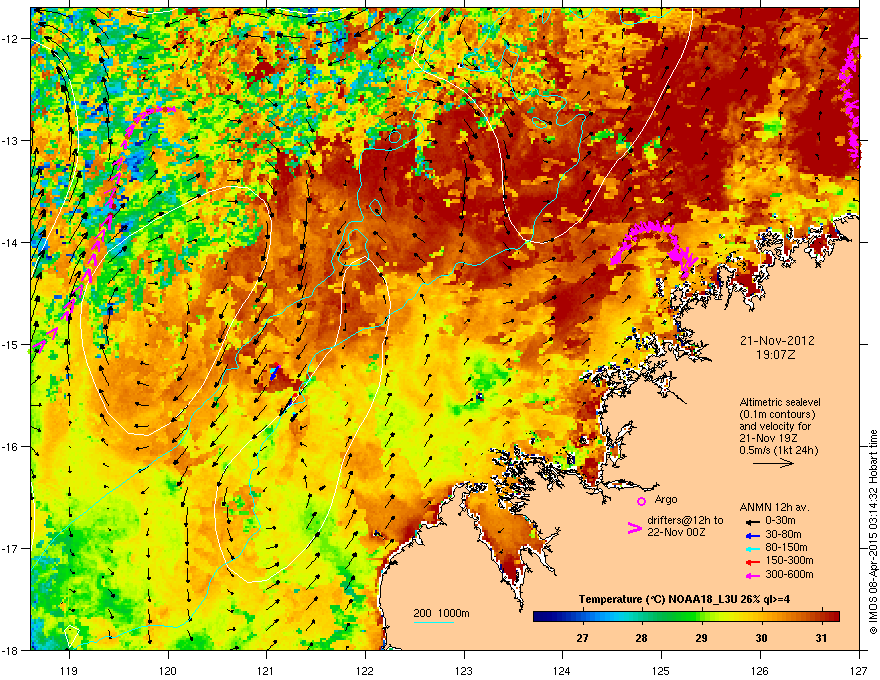
Task: Click the 0-30m depth label
Action: (x=781, y=521)
